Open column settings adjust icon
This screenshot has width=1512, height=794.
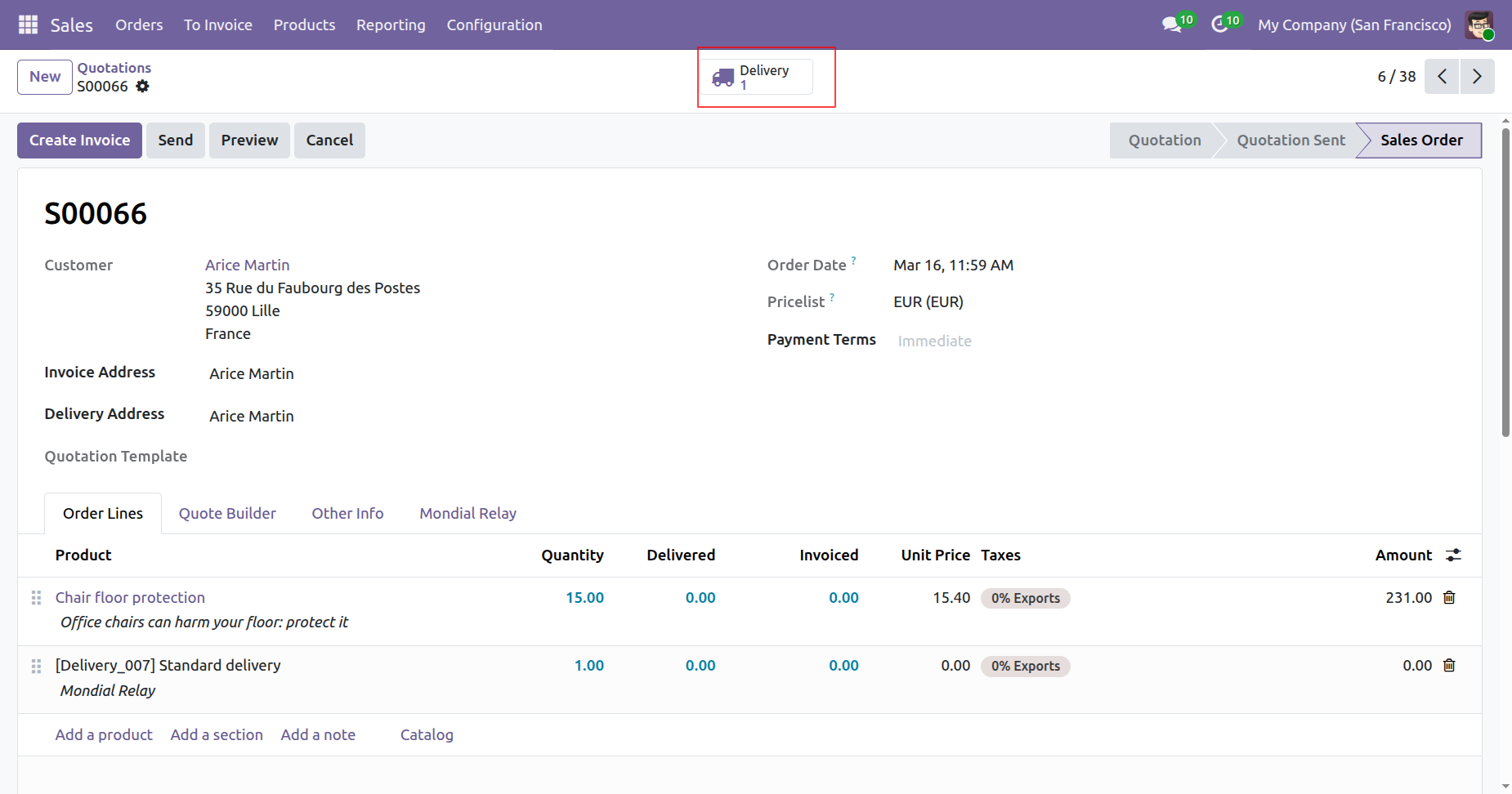(x=1453, y=555)
